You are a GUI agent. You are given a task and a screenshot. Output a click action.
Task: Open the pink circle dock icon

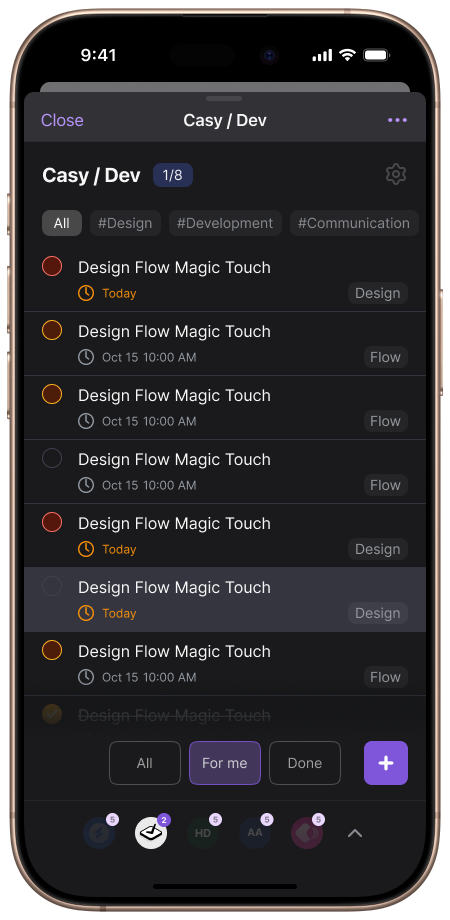(x=307, y=833)
